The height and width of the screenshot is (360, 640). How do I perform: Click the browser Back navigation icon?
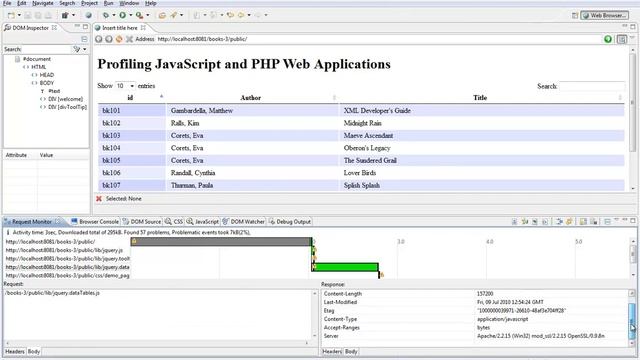[98, 39]
